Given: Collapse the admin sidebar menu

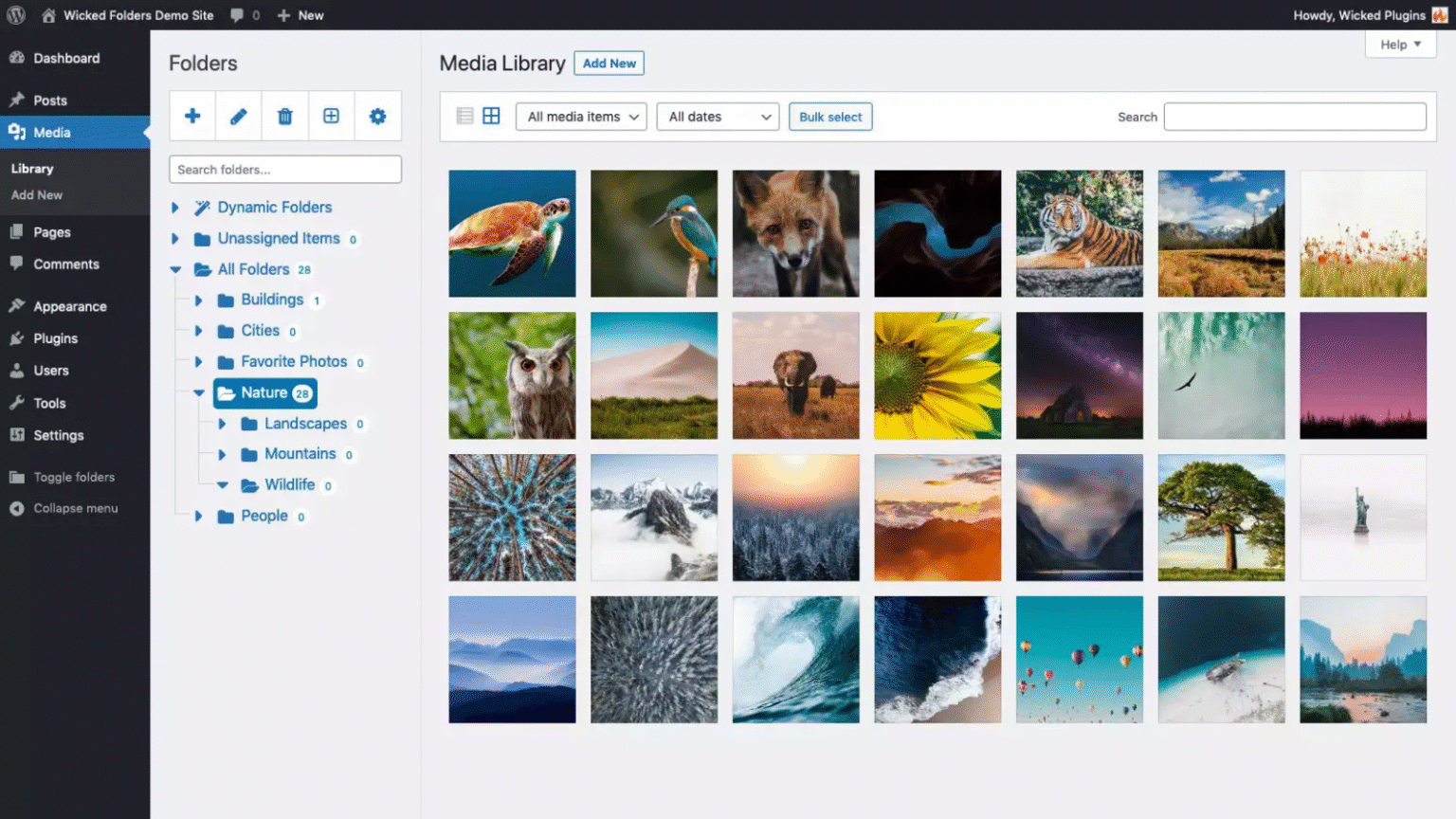Looking at the screenshot, I should pos(75,508).
